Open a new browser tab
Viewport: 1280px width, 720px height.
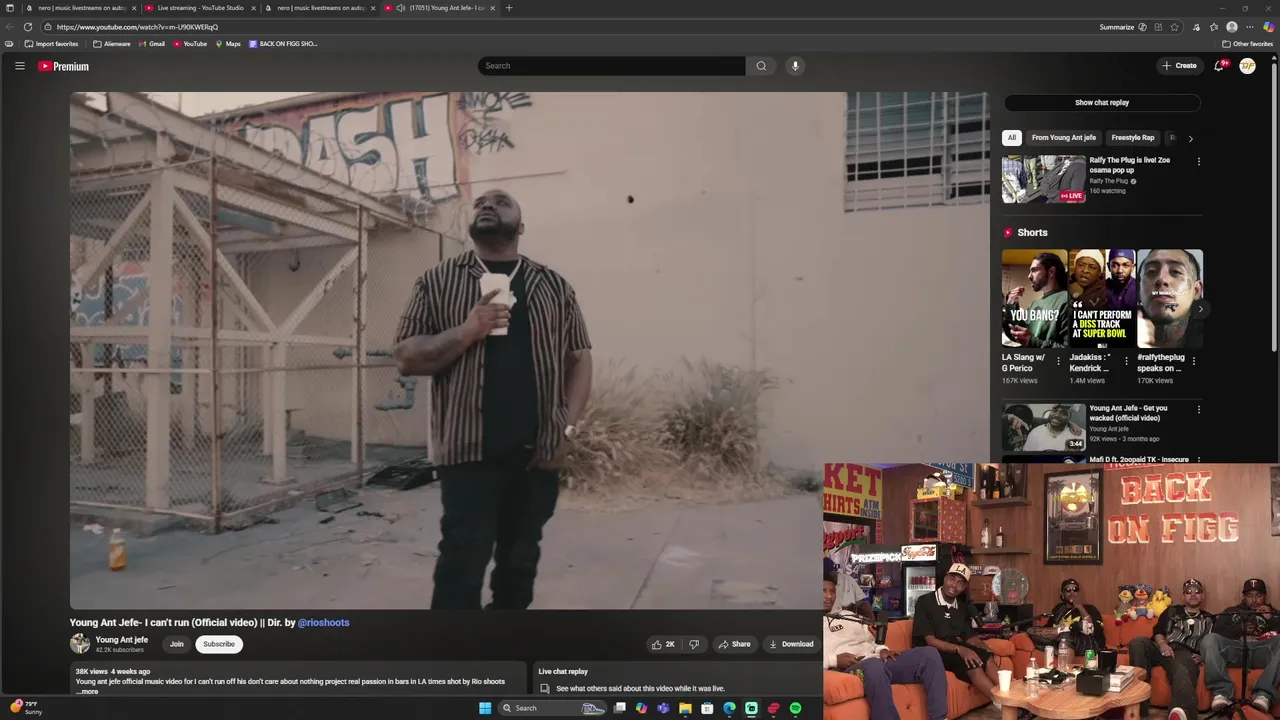(509, 8)
